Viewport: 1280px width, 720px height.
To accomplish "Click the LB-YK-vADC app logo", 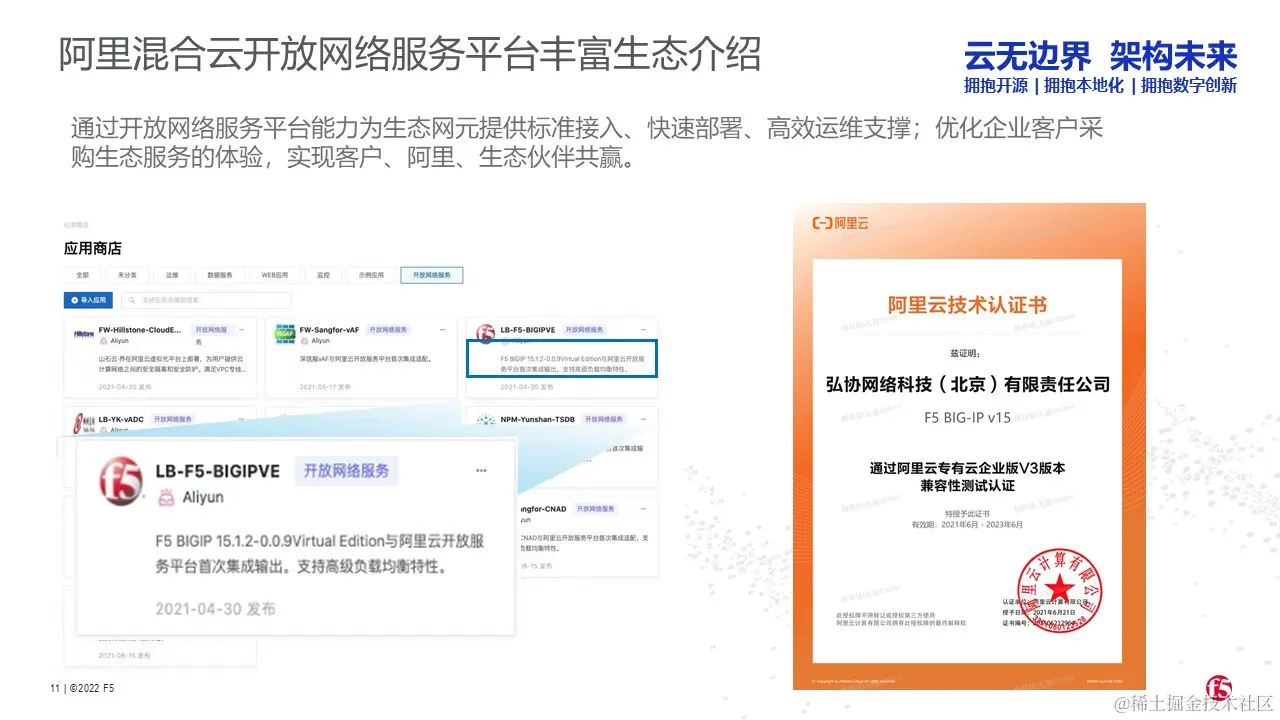I will click(84, 424).
